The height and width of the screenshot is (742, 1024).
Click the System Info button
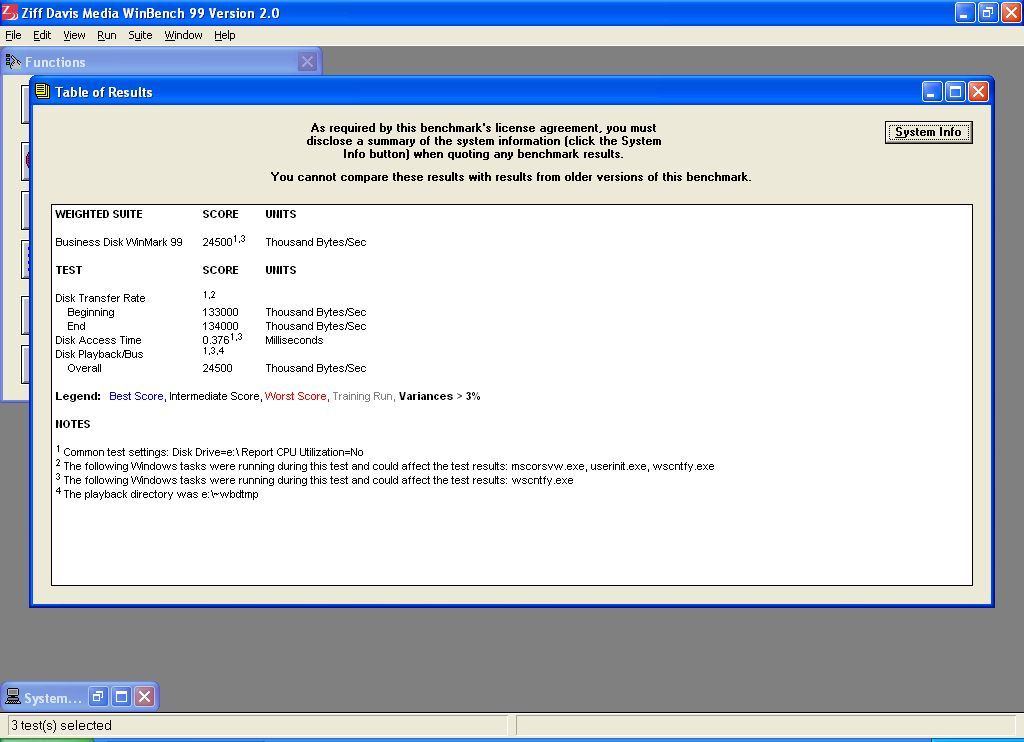click(x=928, y=132)
